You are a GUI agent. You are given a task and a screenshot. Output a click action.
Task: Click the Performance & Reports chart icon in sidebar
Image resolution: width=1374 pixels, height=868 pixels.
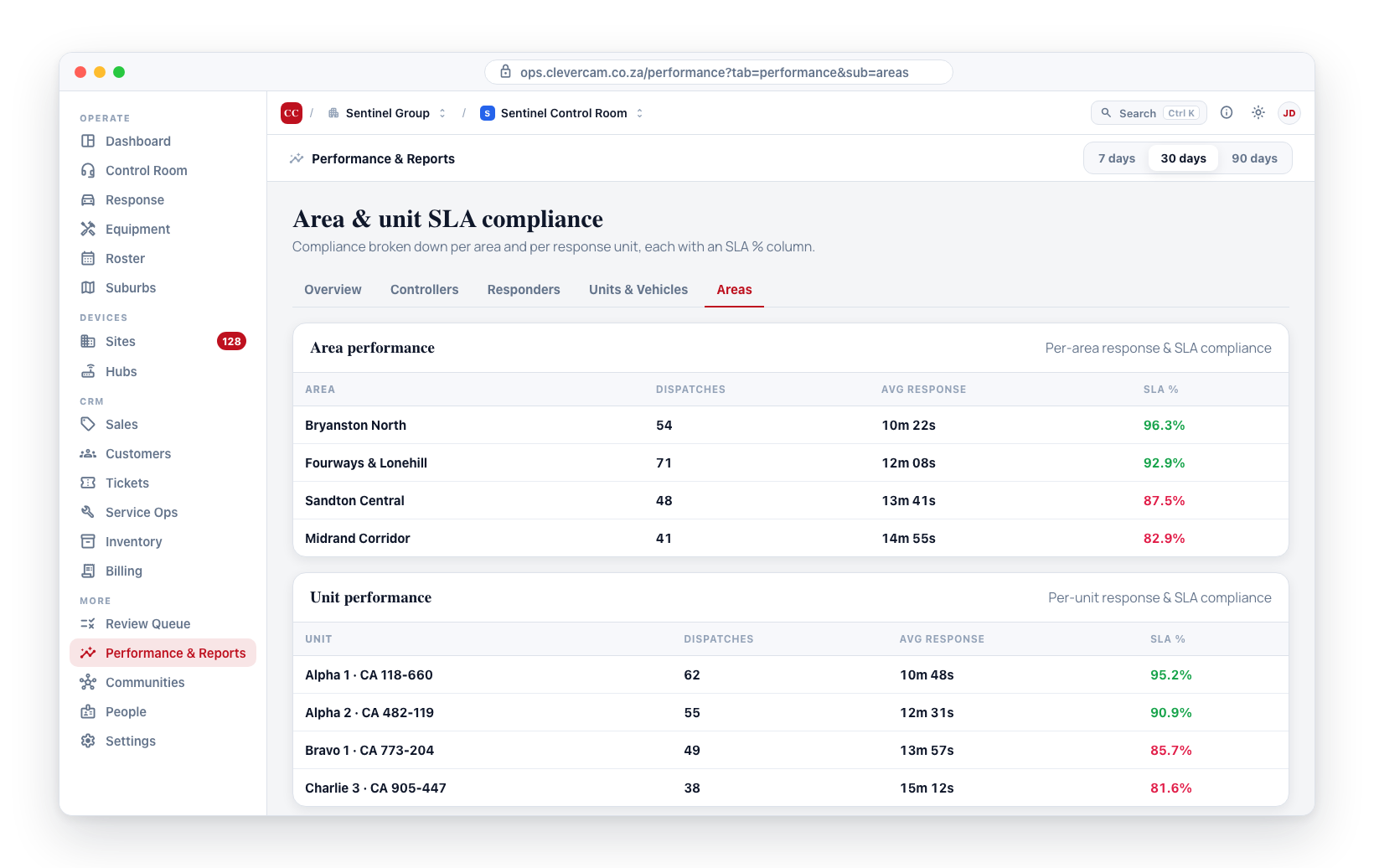88,653
